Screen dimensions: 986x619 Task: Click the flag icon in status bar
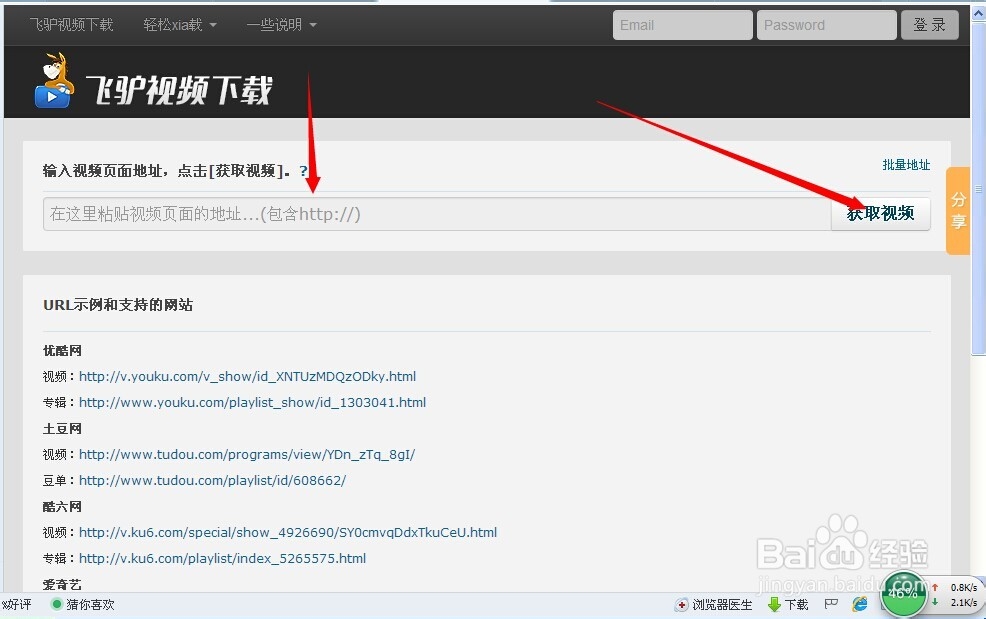click(x=831, y=604)
